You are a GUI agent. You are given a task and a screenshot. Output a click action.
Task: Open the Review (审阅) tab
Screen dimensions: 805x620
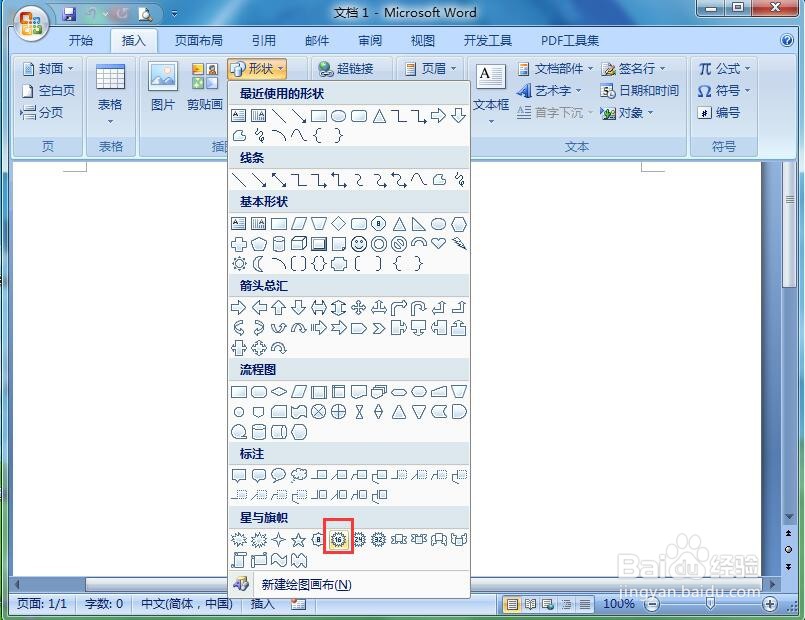[x=370, y=40]
